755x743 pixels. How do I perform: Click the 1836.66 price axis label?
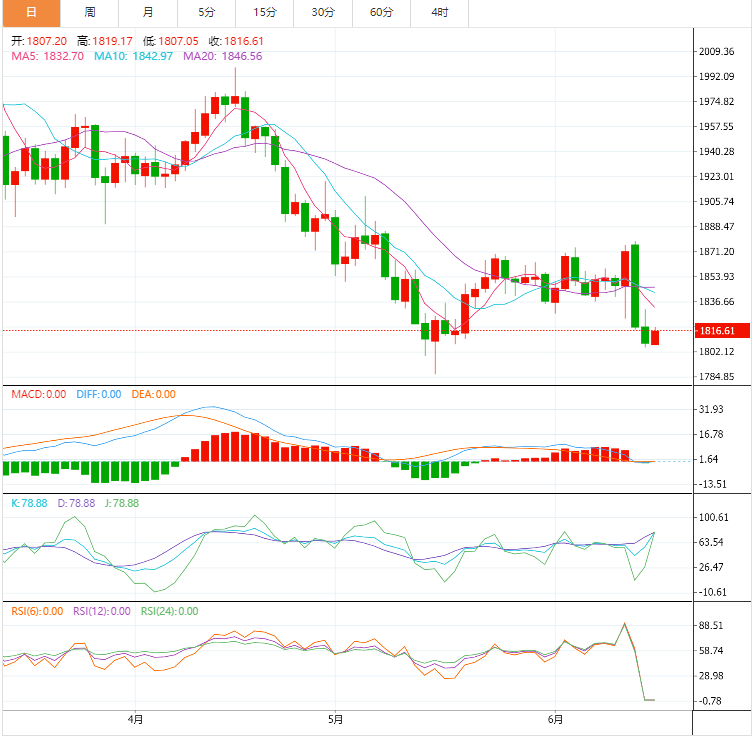click(716, 302)
